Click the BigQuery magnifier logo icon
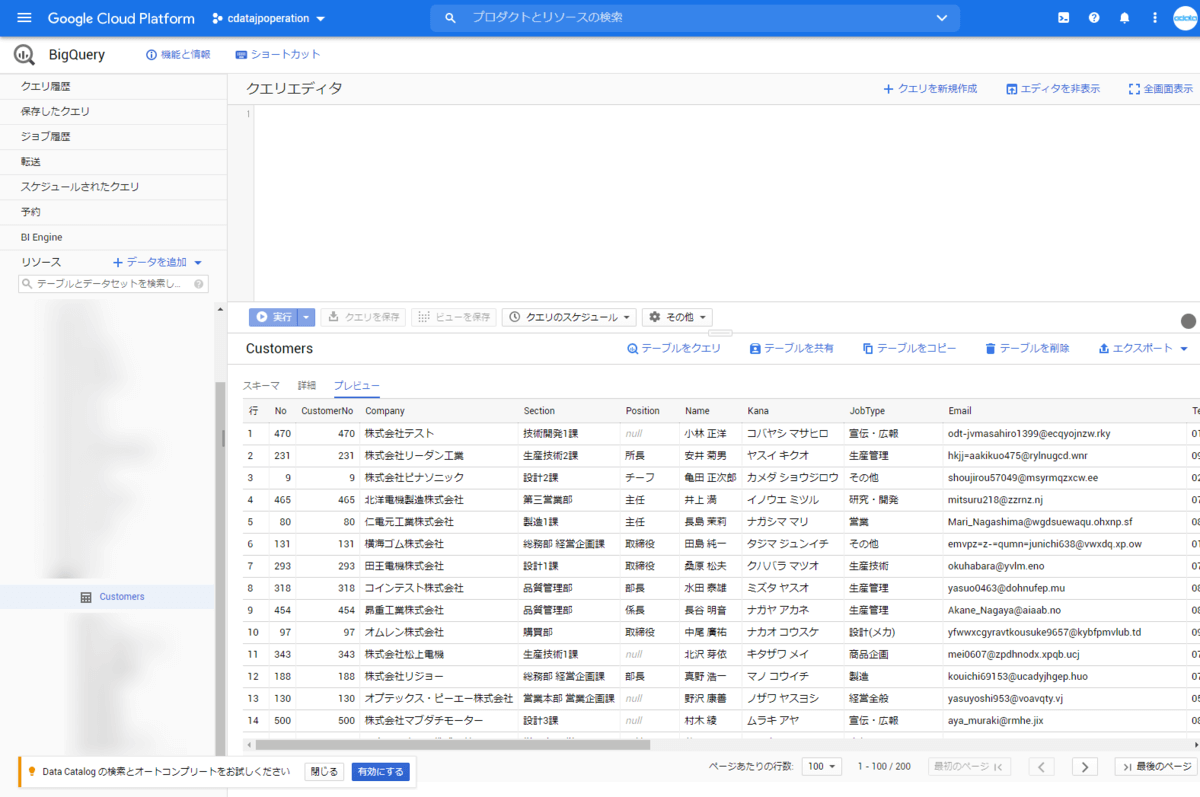 click(x=26, y=55)
